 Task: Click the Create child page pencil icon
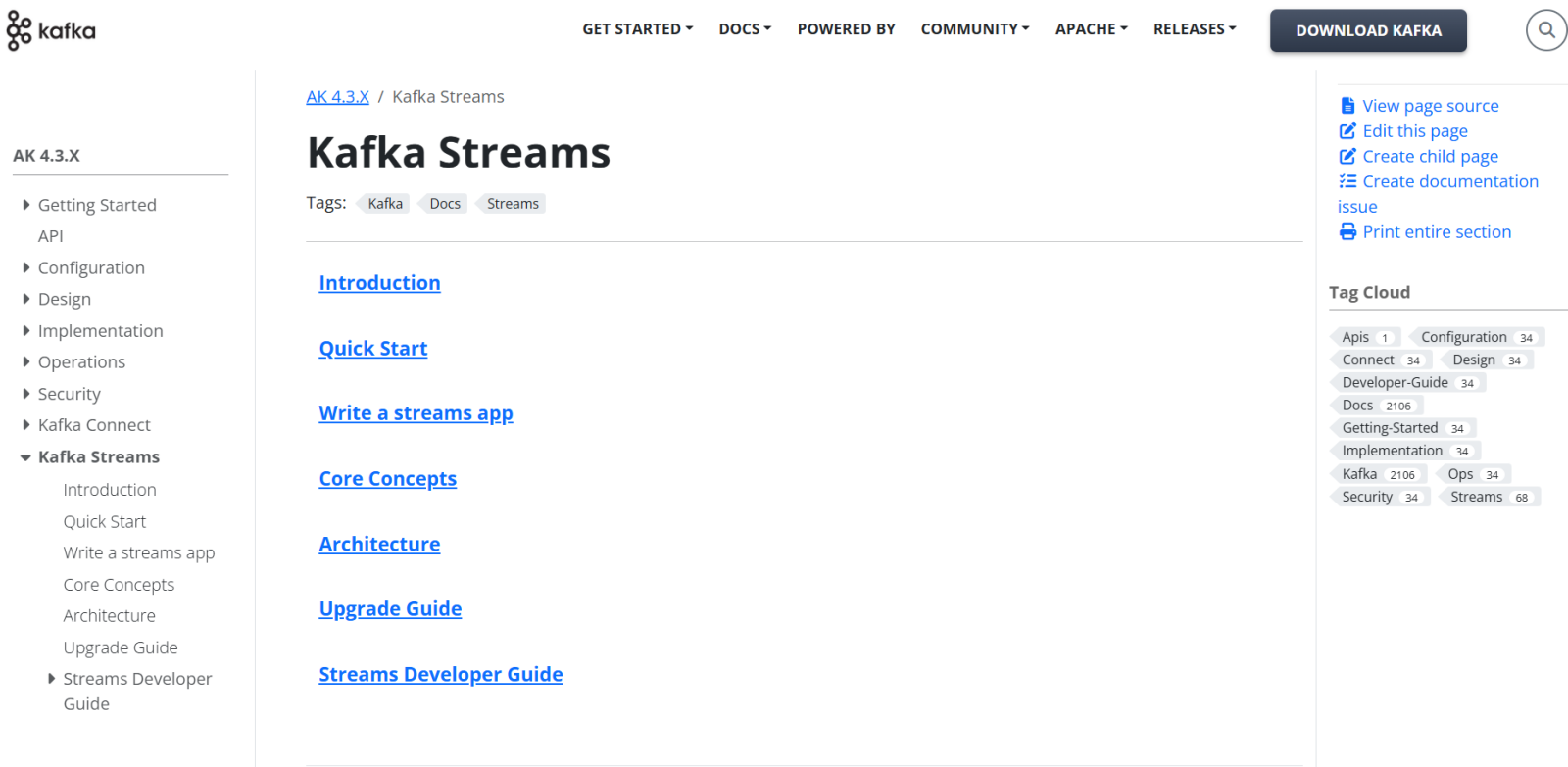(1347, 157)
